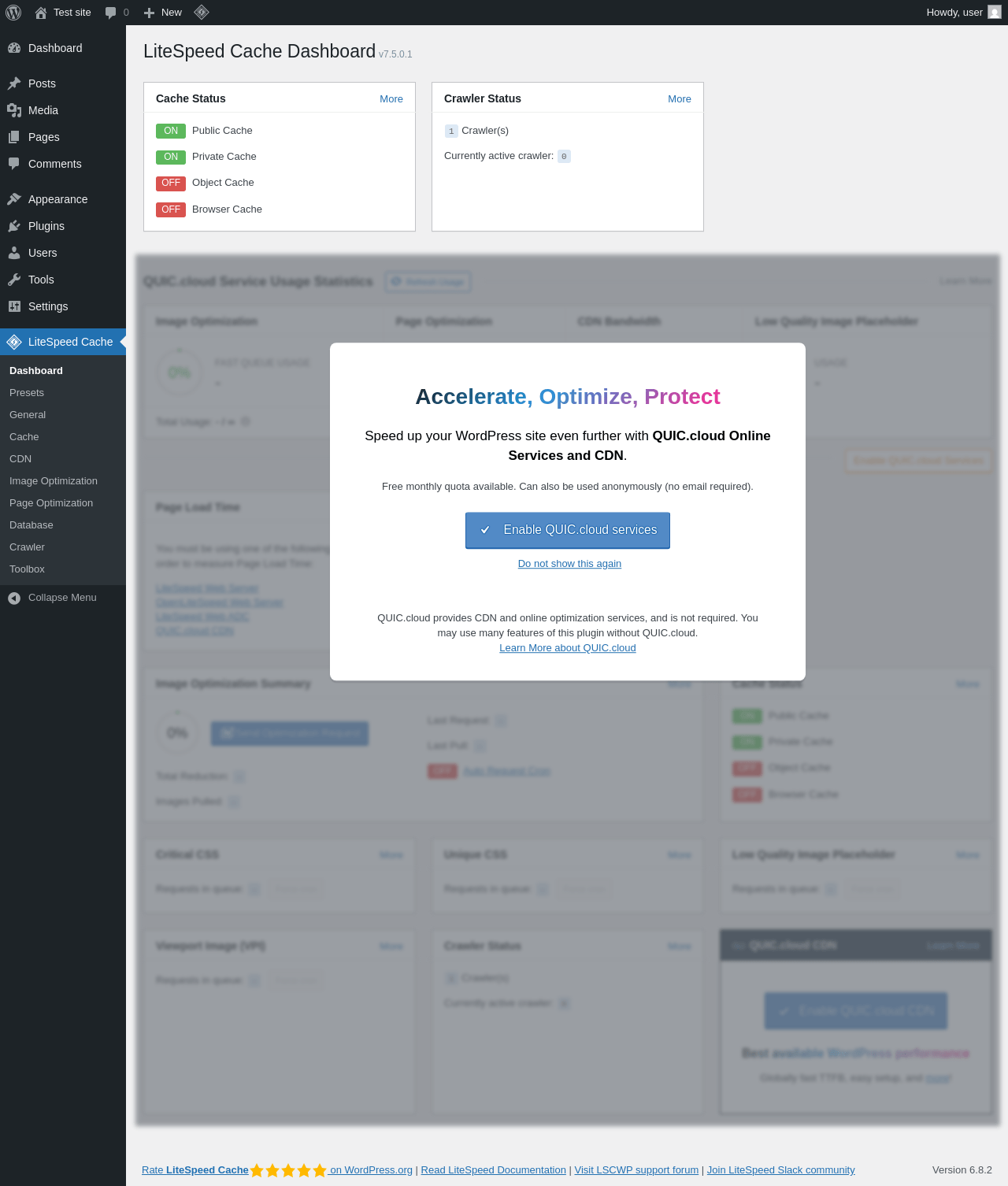Click the WordPress logo in admin bar

[x=13, y=13]
